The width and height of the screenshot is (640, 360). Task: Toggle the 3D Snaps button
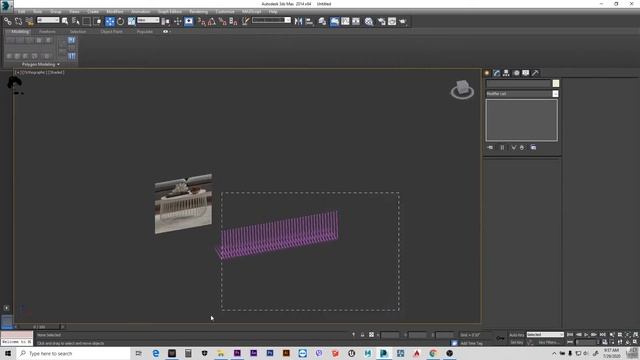202,21
